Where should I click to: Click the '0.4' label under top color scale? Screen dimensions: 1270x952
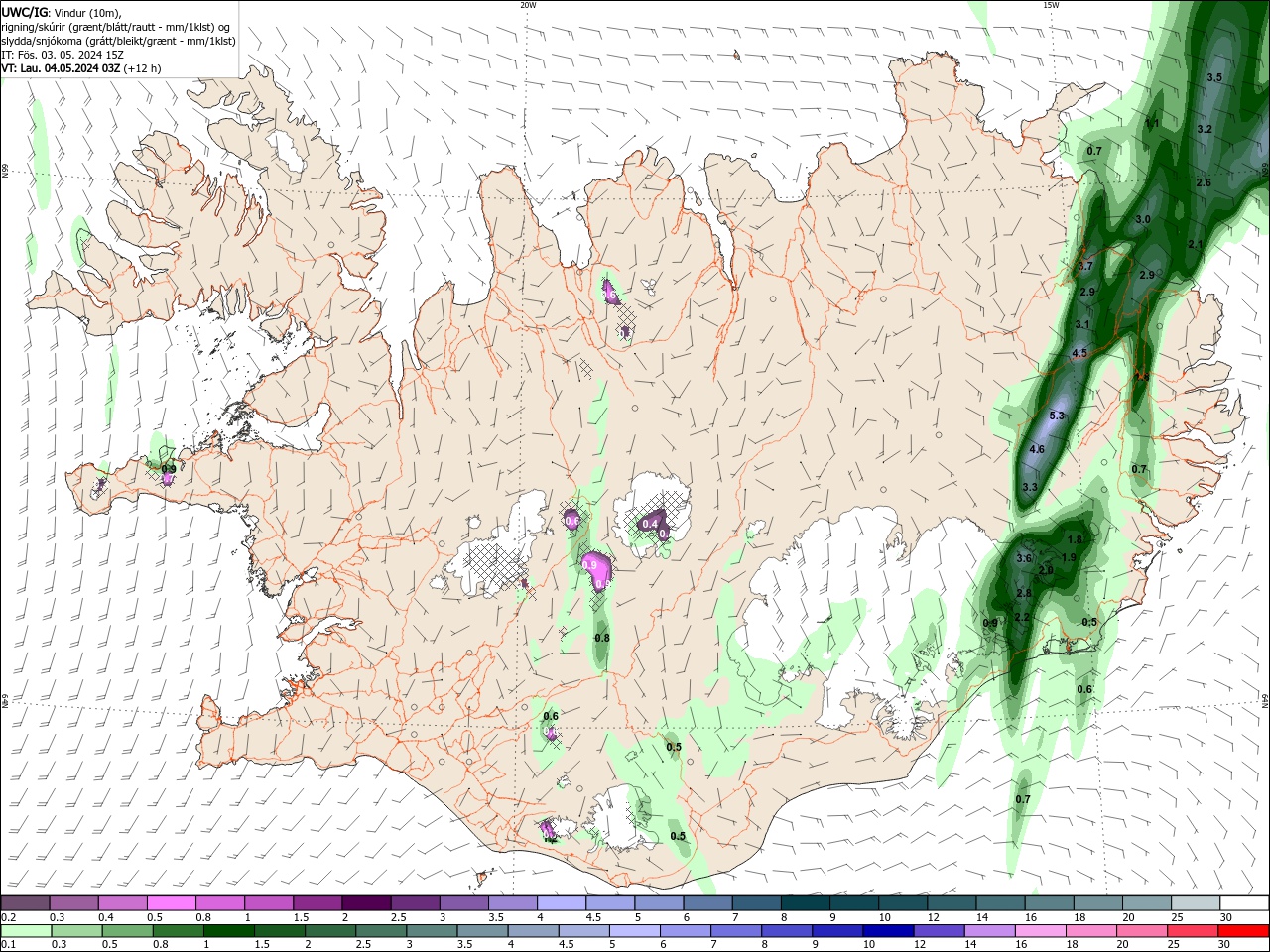106,916
